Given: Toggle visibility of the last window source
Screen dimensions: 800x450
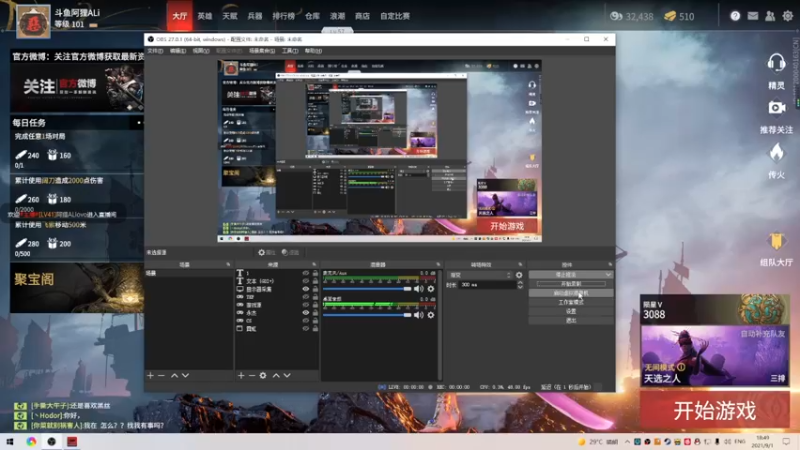Looking at the screenshot, I should (x=306, y=329).
